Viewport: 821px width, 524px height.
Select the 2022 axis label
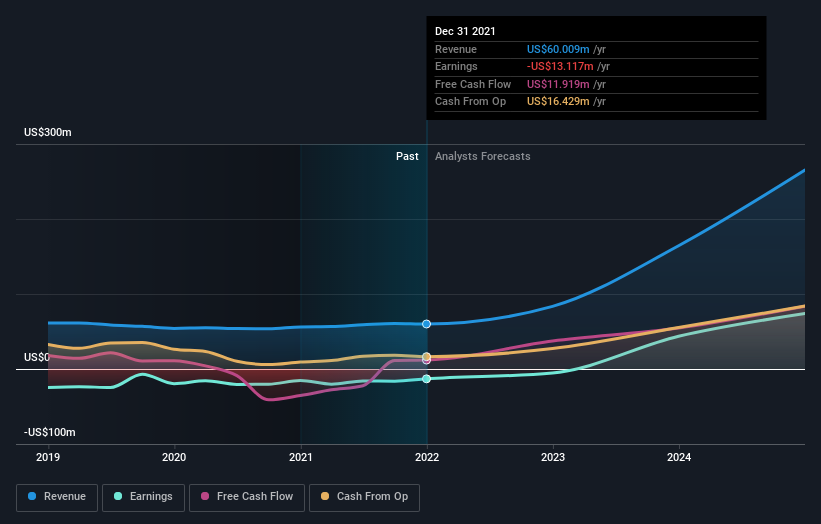(x=427, y=457)
